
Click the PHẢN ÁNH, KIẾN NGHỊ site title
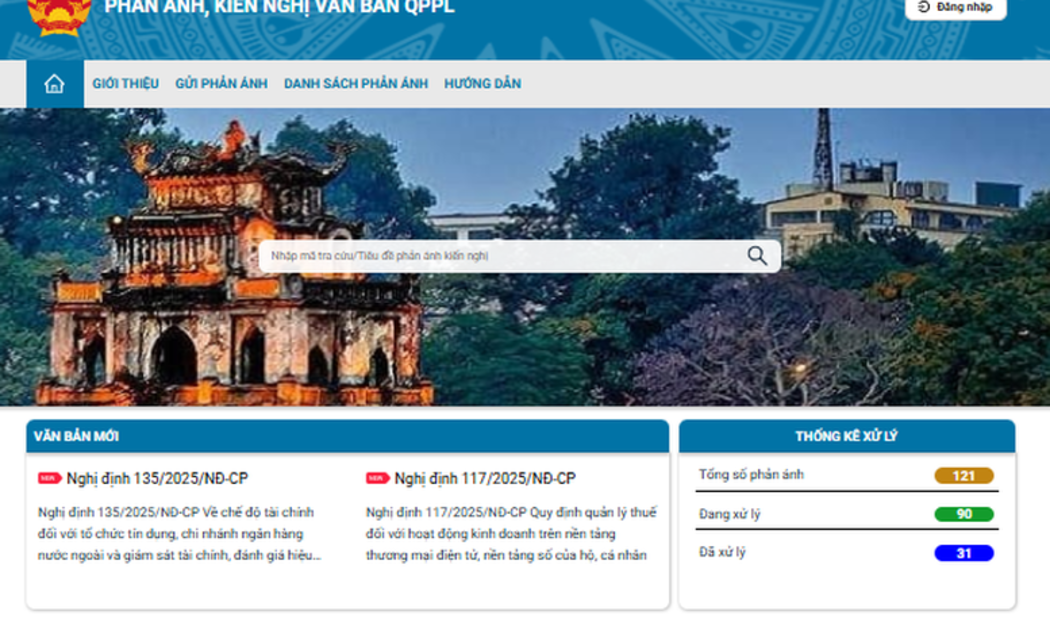coord(279,7)
